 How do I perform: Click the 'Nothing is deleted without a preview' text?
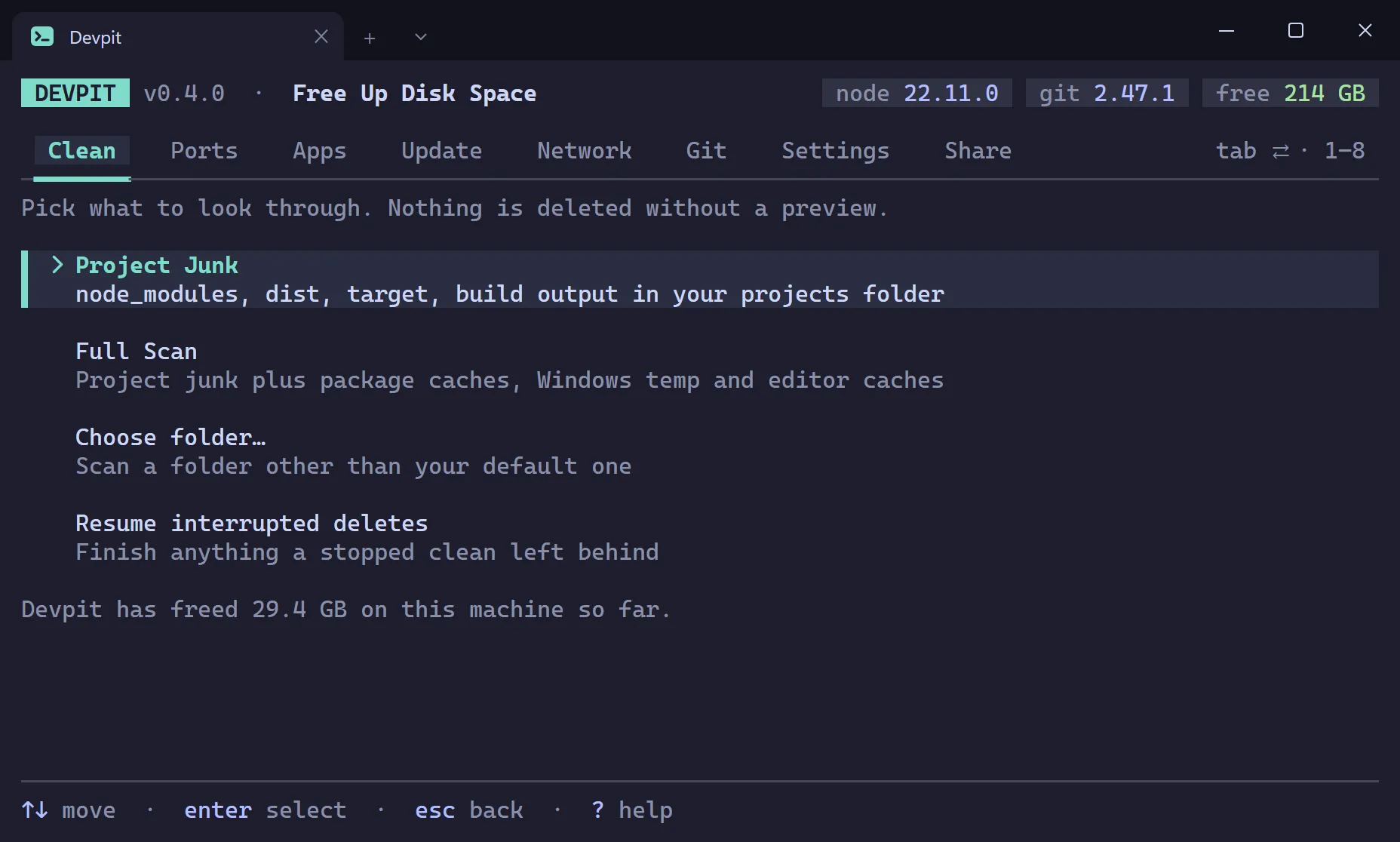coord(638,207)
